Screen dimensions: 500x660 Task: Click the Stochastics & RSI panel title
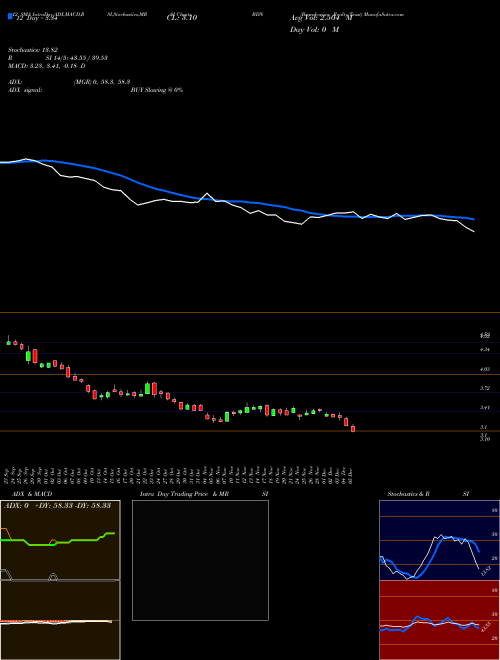pyautogui.click(x=428, y=494)
